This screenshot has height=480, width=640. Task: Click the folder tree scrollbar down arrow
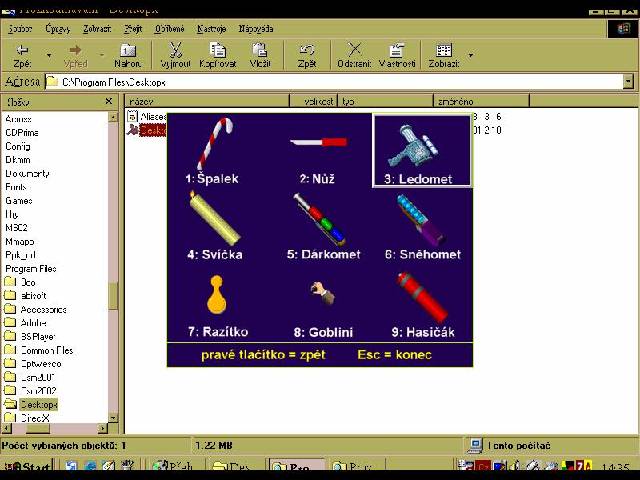tap(113, 417)
